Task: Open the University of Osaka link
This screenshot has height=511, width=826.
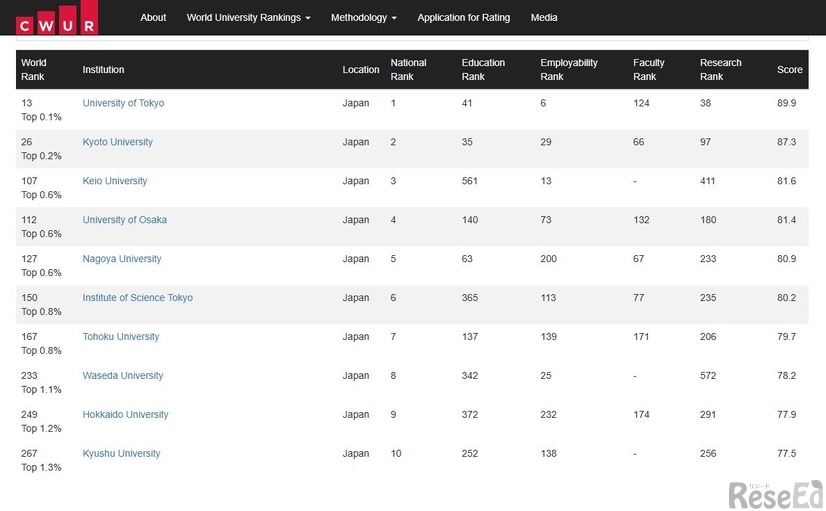Action: (124, 220)
